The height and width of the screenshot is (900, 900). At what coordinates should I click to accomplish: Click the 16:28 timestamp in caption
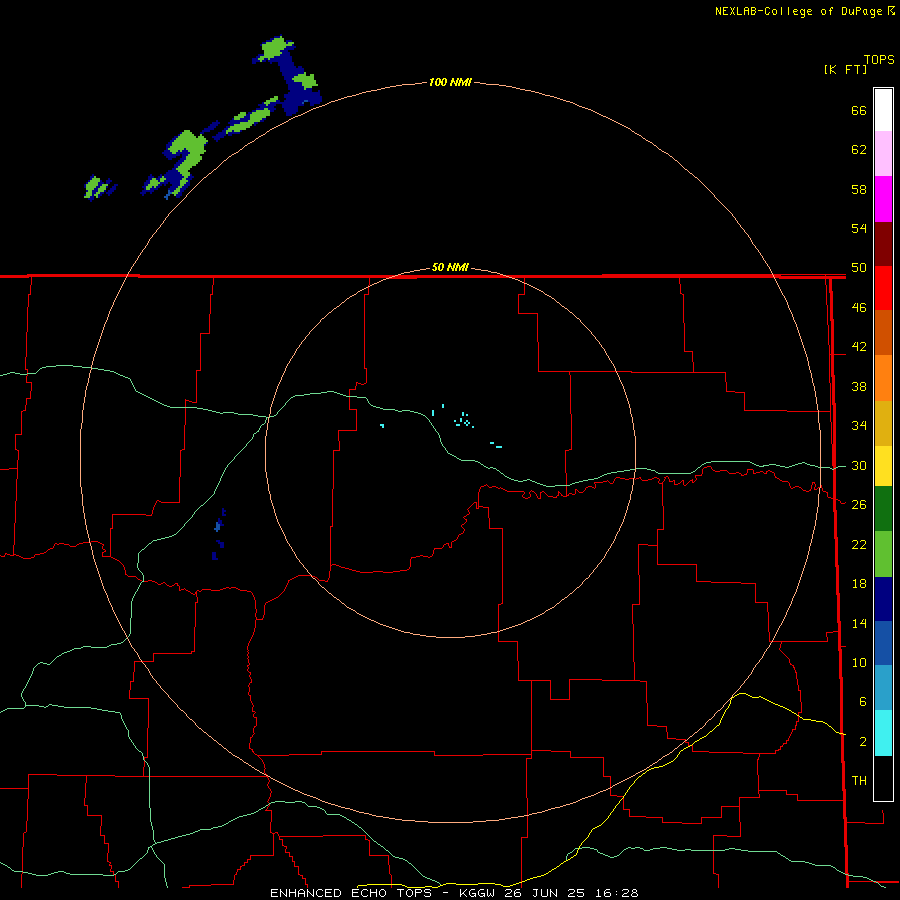pos(617,893)
